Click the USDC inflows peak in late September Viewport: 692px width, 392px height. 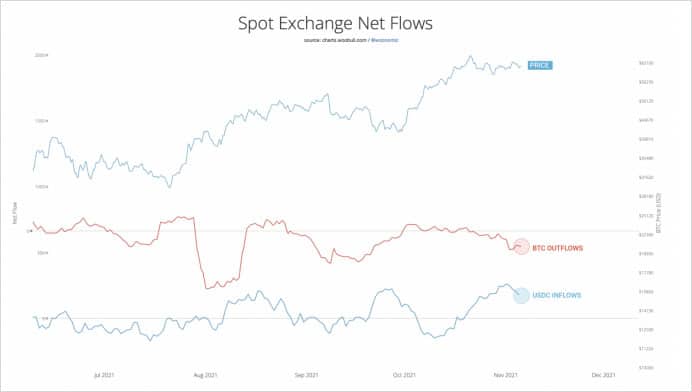[x=388, y=289]
